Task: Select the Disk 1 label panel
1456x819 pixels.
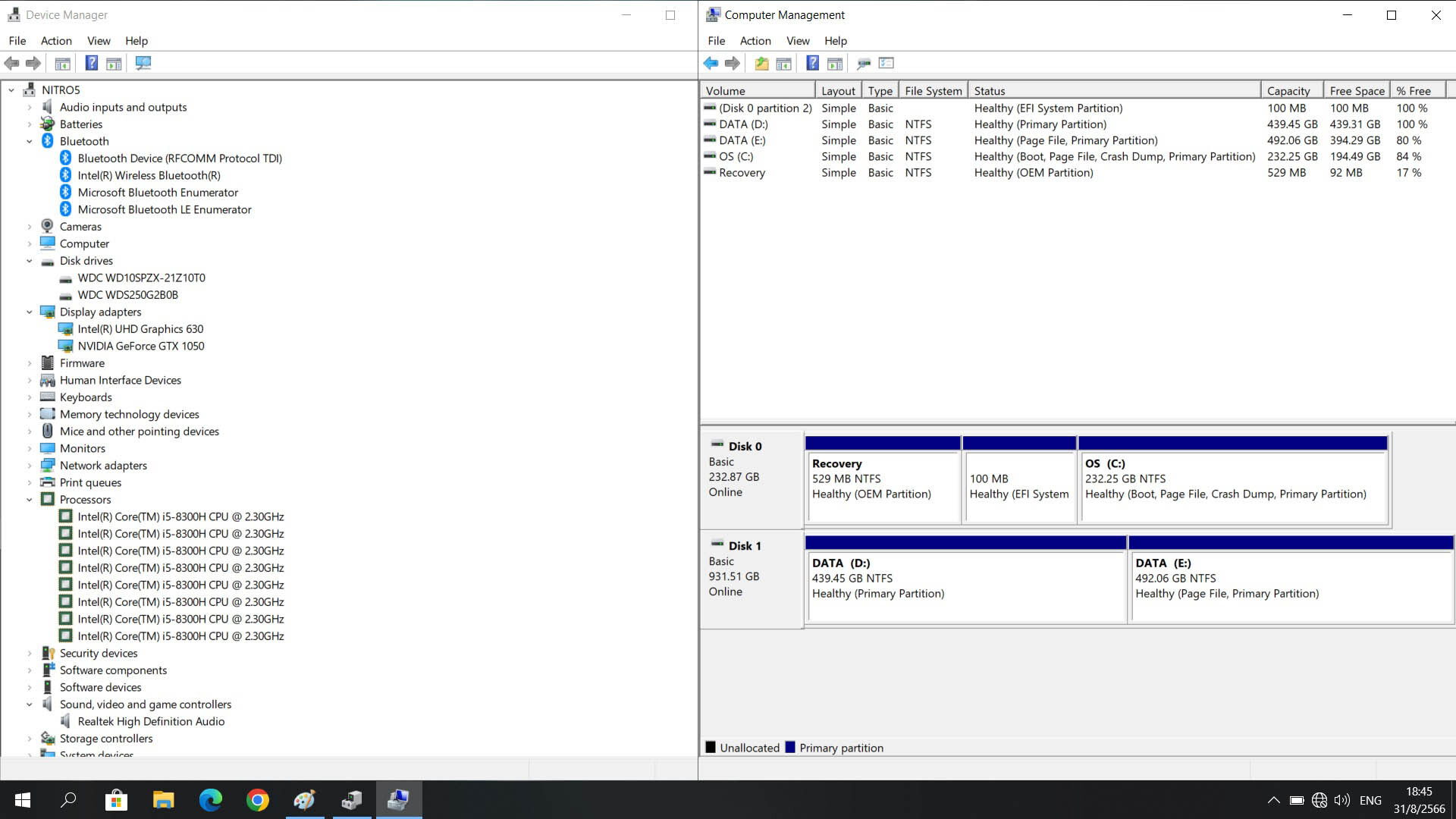Action: [x=752, y=580]
